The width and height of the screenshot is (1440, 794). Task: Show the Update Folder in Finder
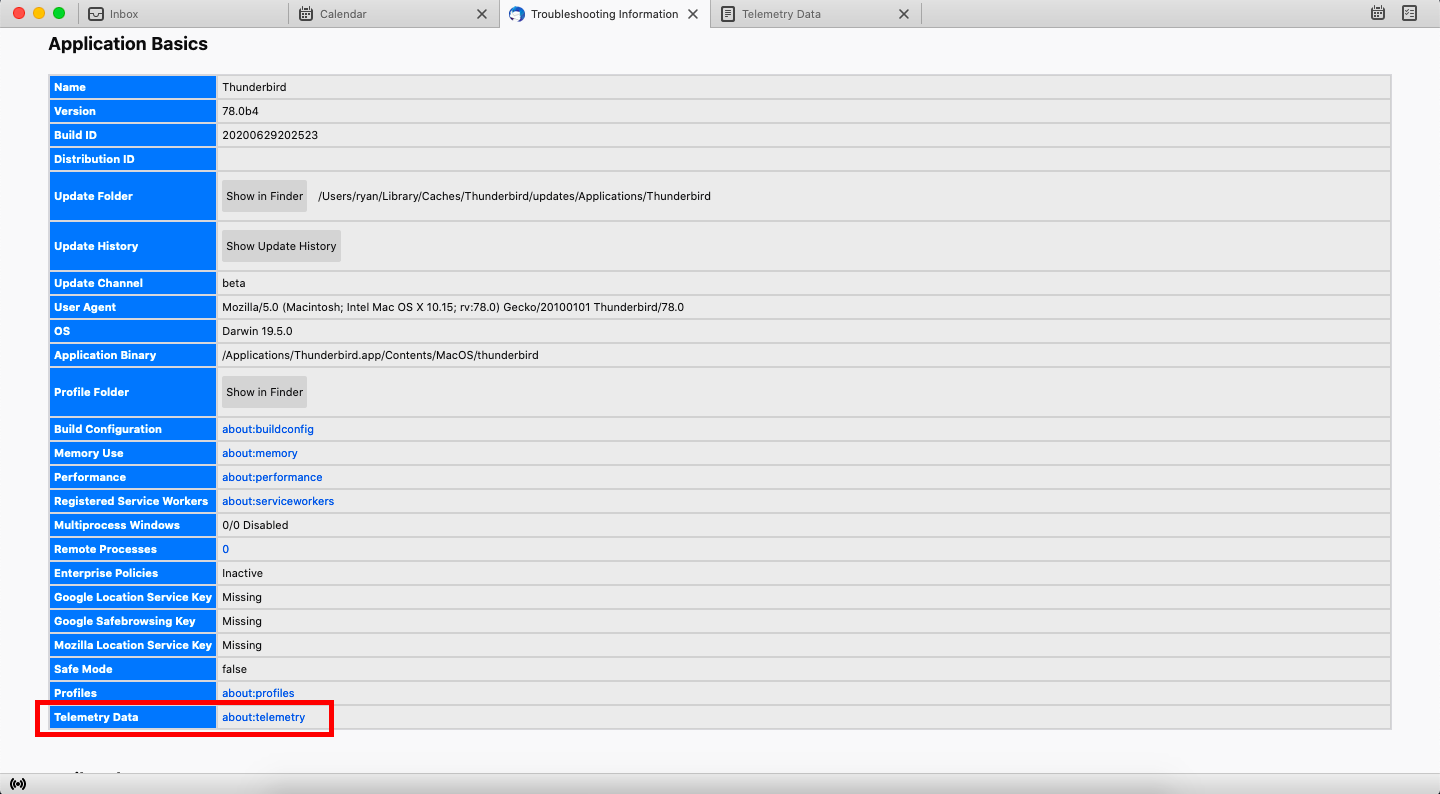tap(263, 196)
